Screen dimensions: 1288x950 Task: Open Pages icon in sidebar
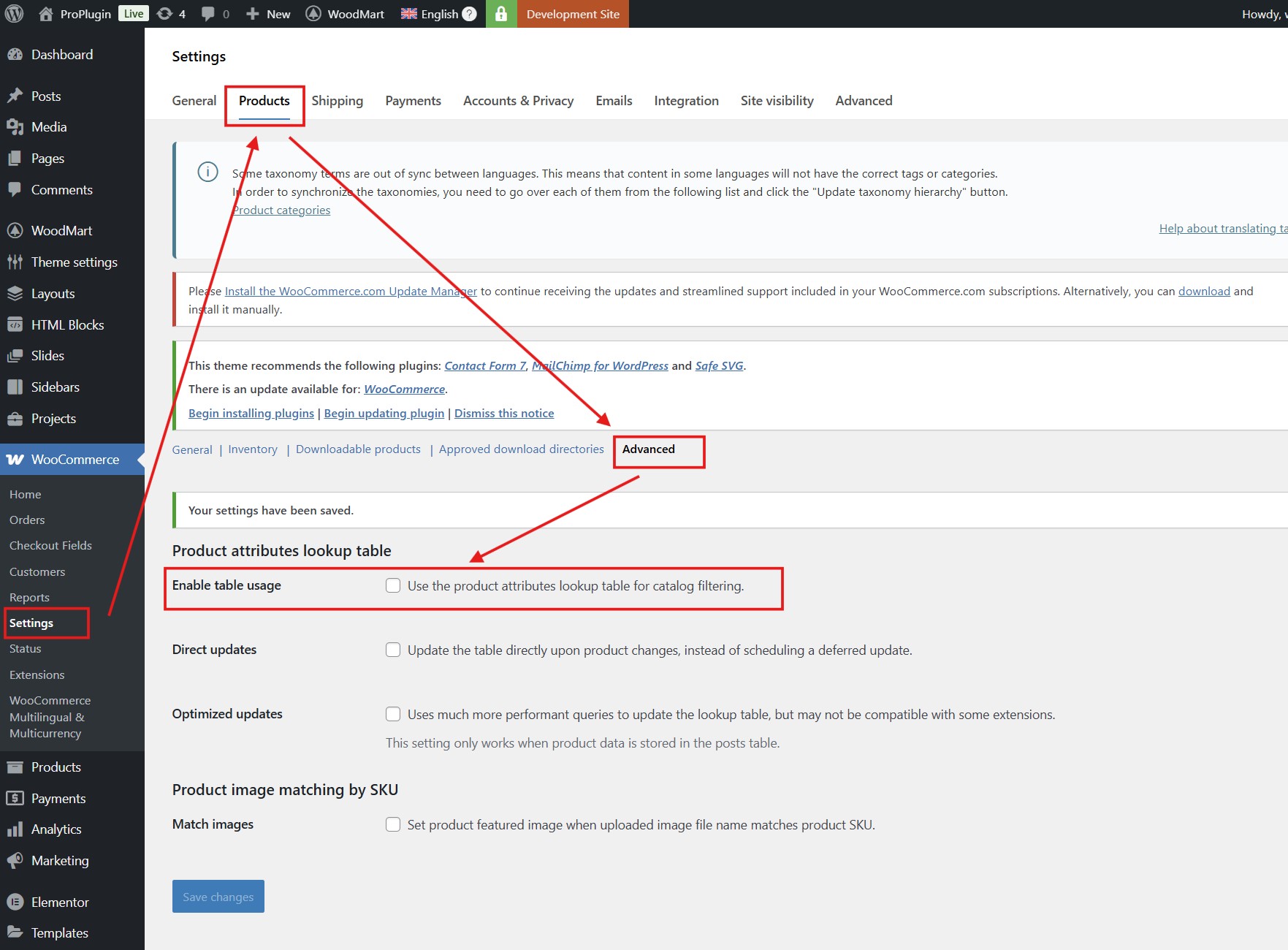click(15, 159)
